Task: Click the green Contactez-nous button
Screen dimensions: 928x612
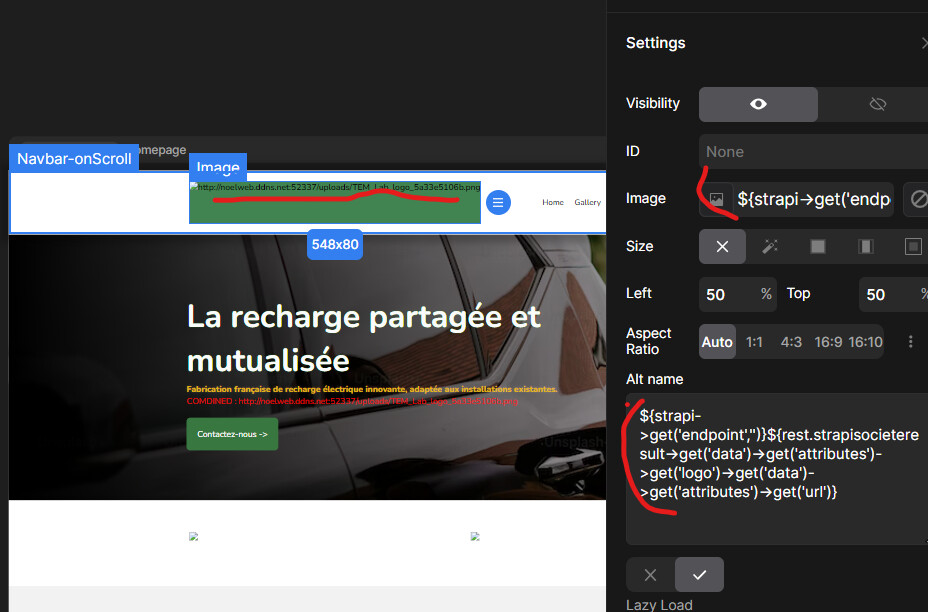Action: (x=232, y=434)
